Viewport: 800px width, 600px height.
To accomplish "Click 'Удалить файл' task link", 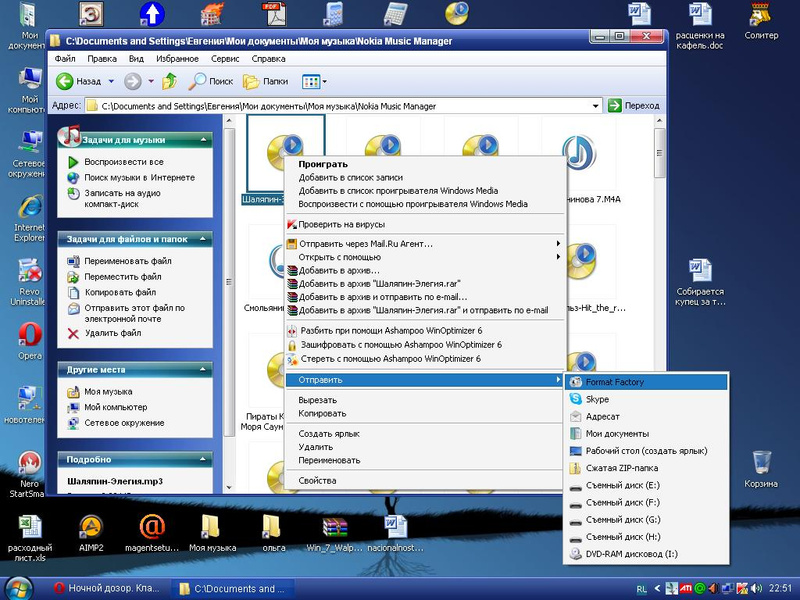I will coord(112,333).
